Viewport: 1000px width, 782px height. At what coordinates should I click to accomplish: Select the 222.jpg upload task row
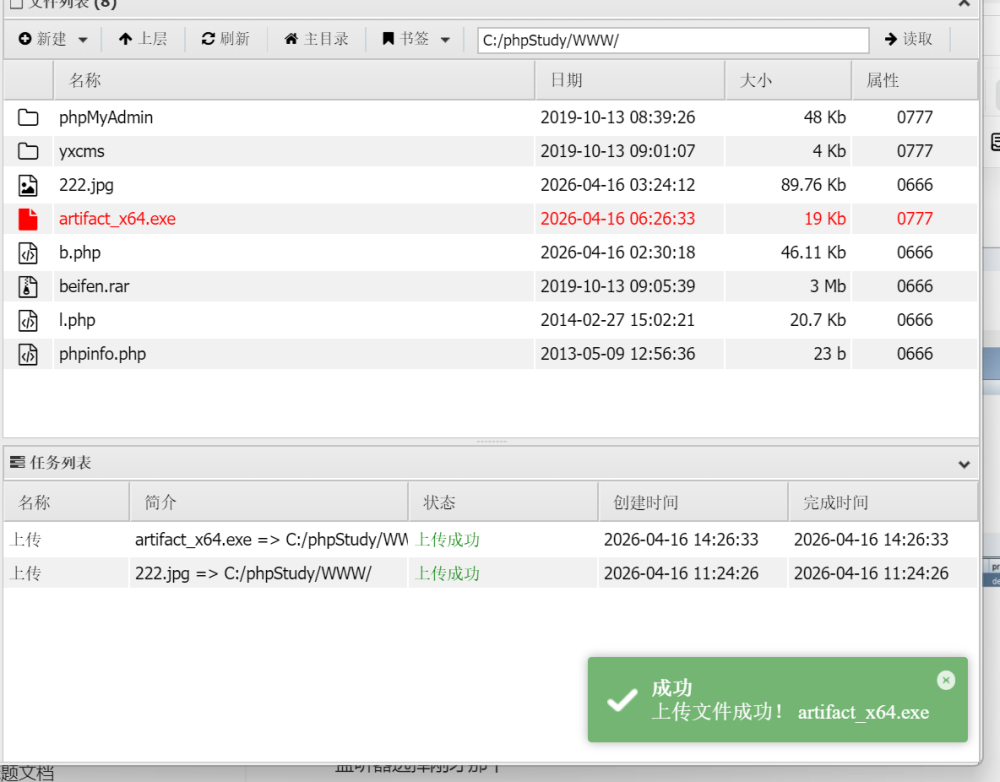tap(270, 574)
